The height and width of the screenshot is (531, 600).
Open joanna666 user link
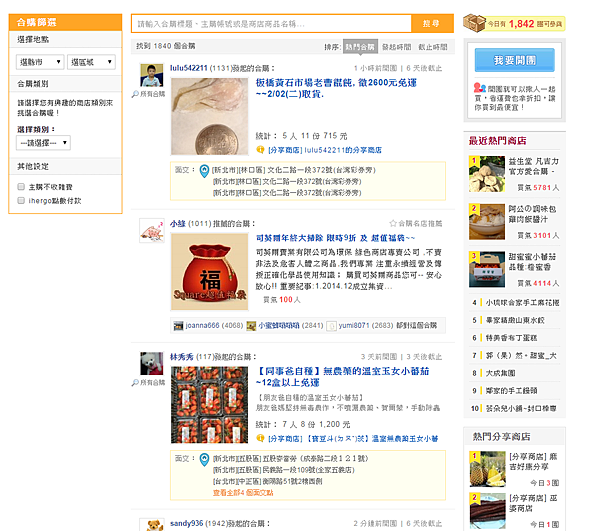(x=202, y=326)
